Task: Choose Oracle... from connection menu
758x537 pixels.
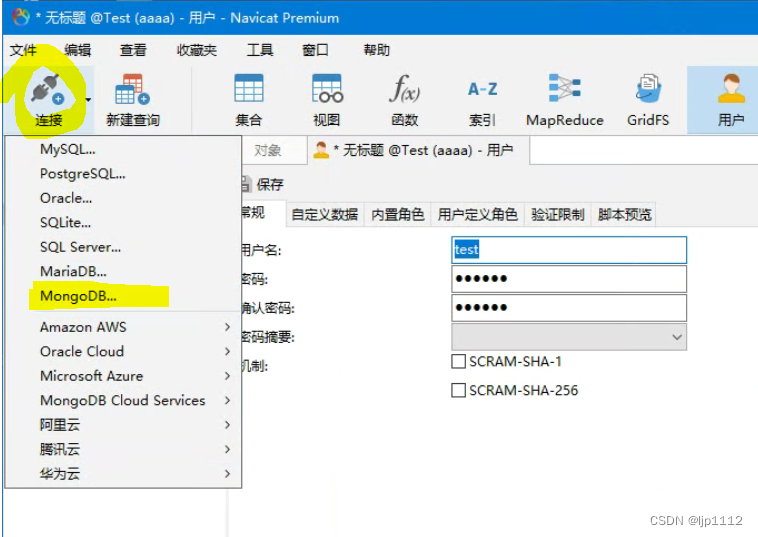Action: 123,198
